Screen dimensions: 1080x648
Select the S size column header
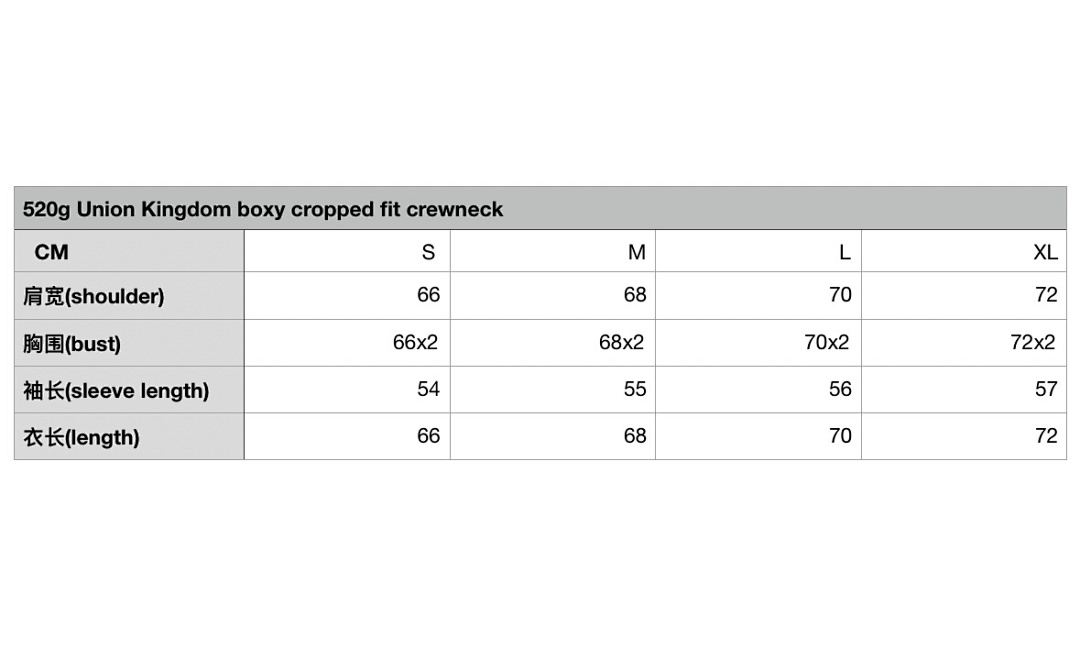pos(347,251)
